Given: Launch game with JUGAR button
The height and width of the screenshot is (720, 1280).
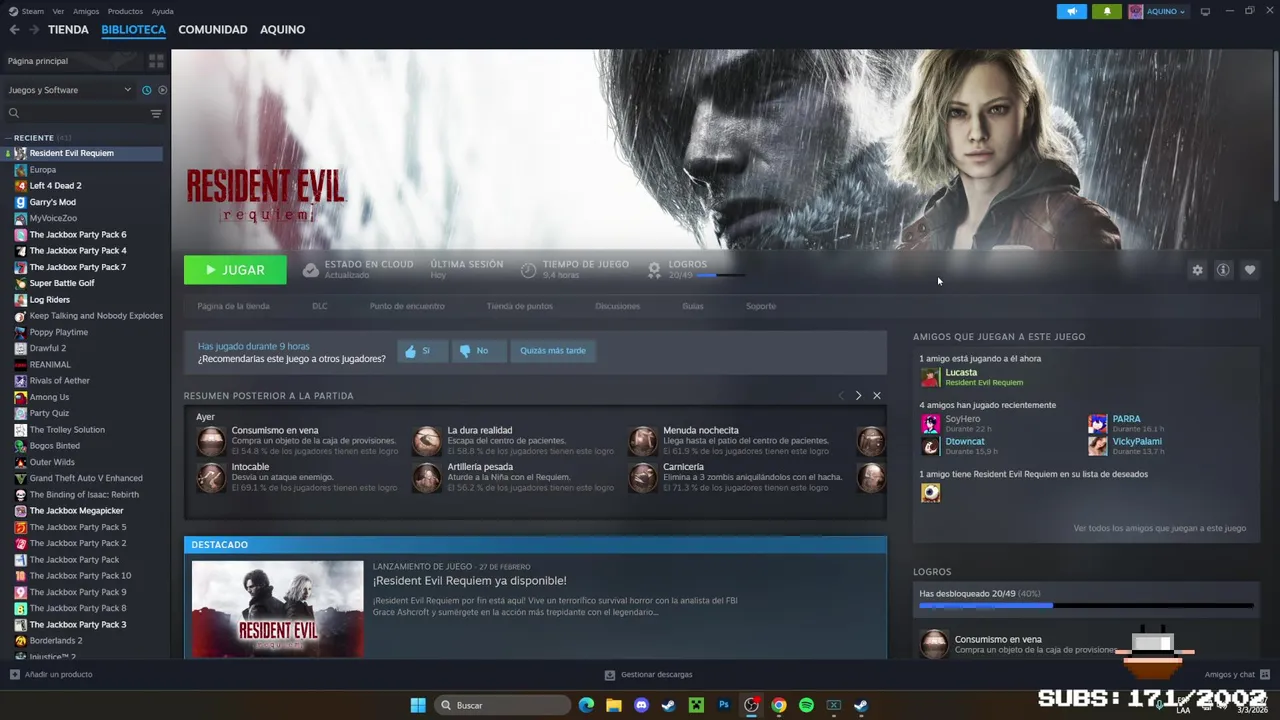Looking at the screenshot, I should coord(235,270).
